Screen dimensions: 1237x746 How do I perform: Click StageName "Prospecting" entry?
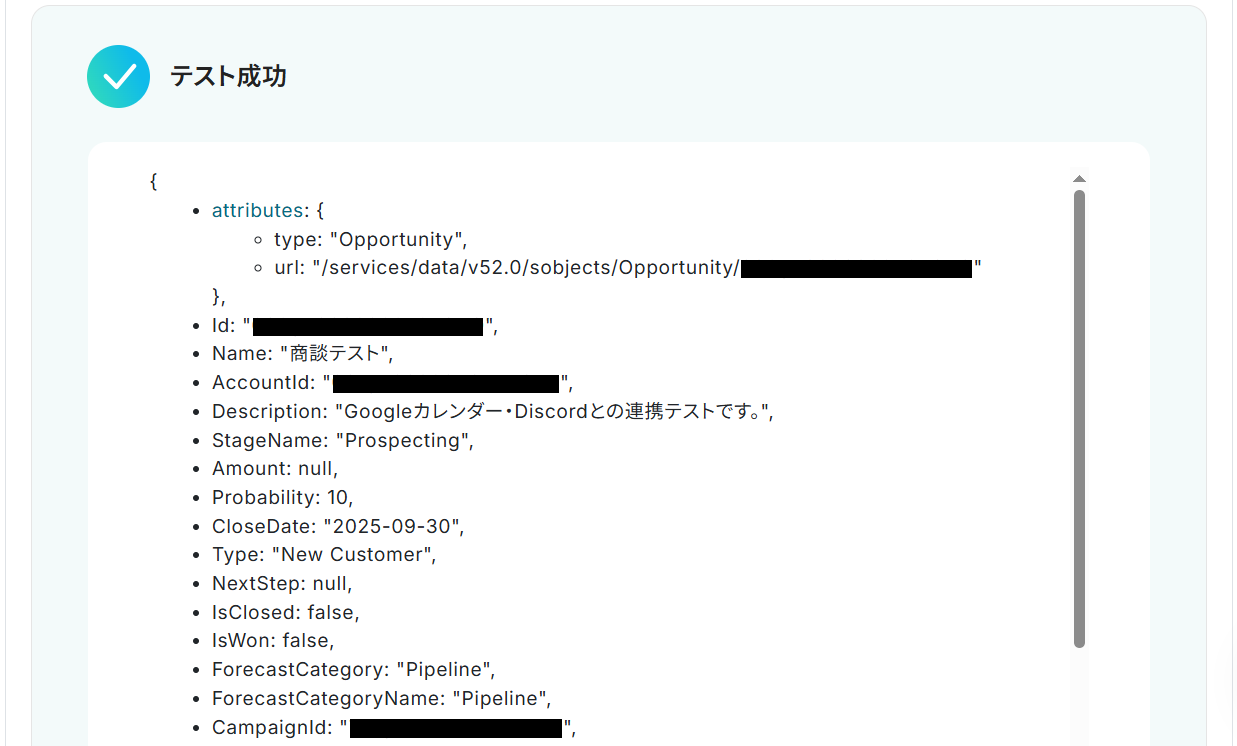click(x=342, y=441)
